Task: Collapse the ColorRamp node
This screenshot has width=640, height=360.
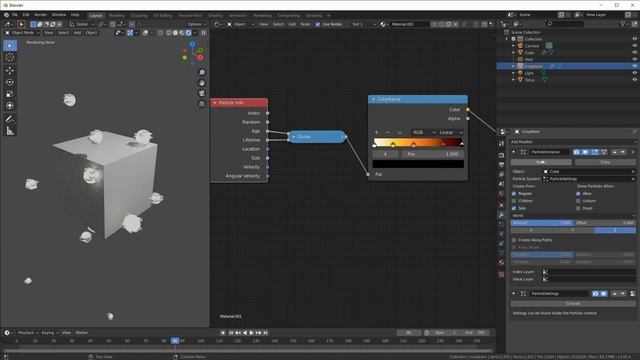Action: [373, 99]
